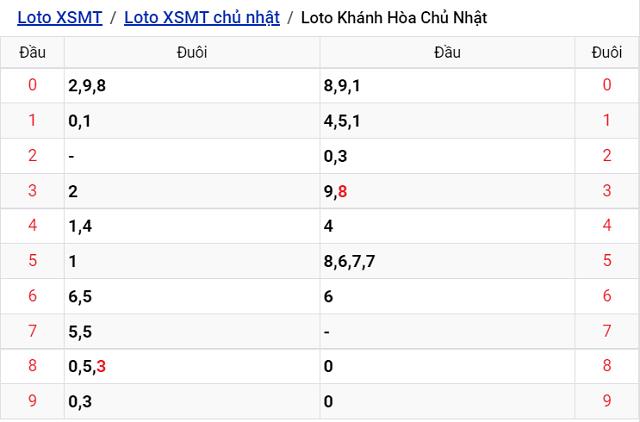Click the right Đầu column header
This screenshot has width=640, height=422.
(447, 53)
